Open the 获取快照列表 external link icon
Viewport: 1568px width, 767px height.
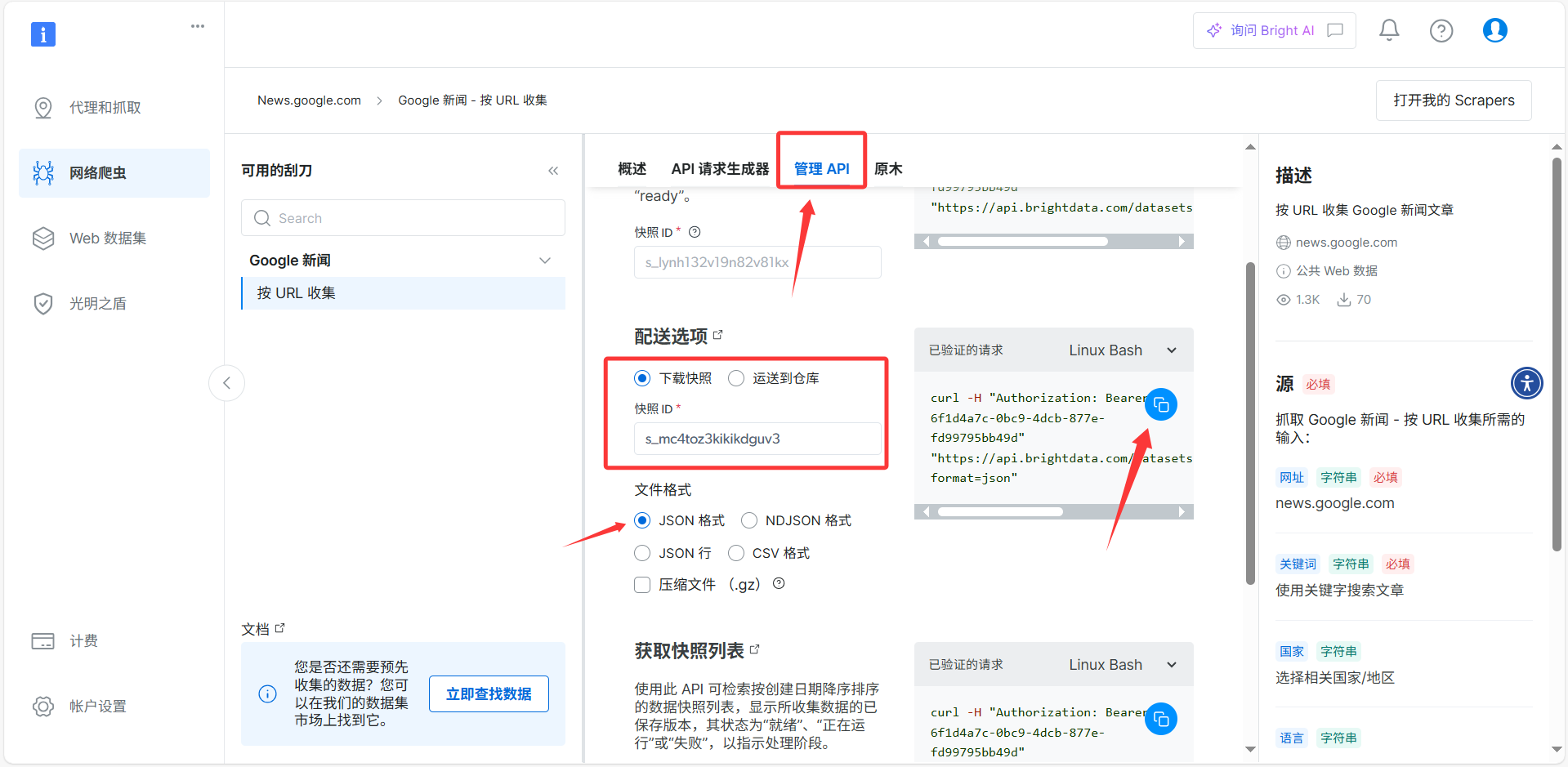[x=754, y=649]
